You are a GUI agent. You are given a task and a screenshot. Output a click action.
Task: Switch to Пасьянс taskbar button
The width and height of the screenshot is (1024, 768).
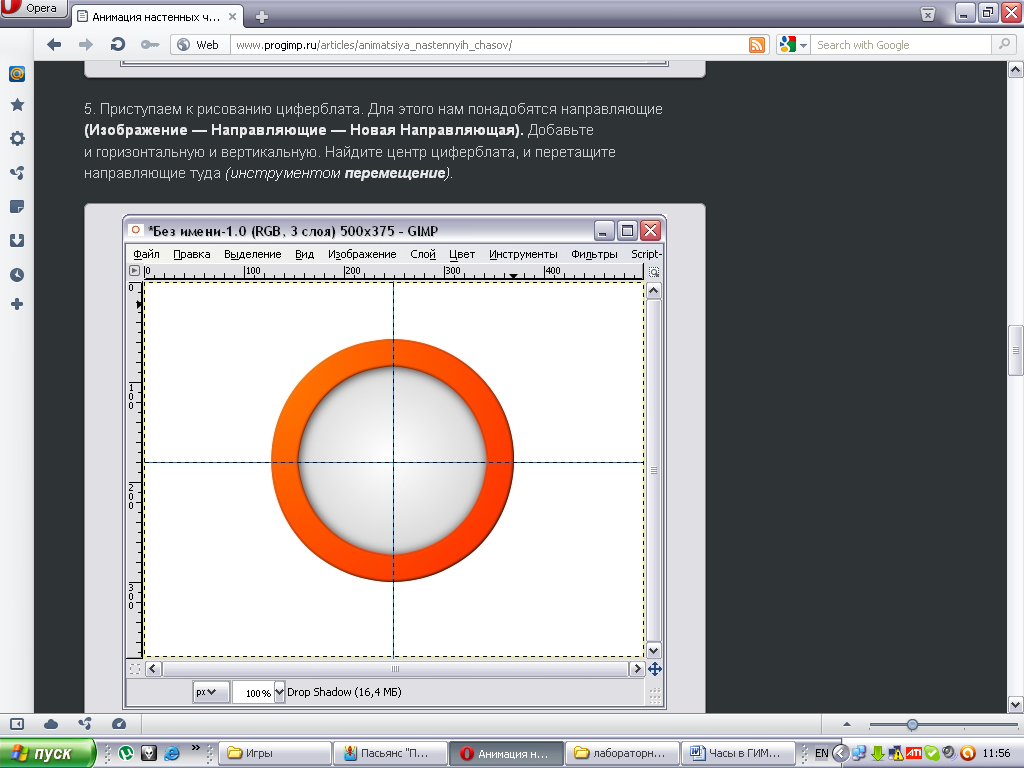(391, 753)
